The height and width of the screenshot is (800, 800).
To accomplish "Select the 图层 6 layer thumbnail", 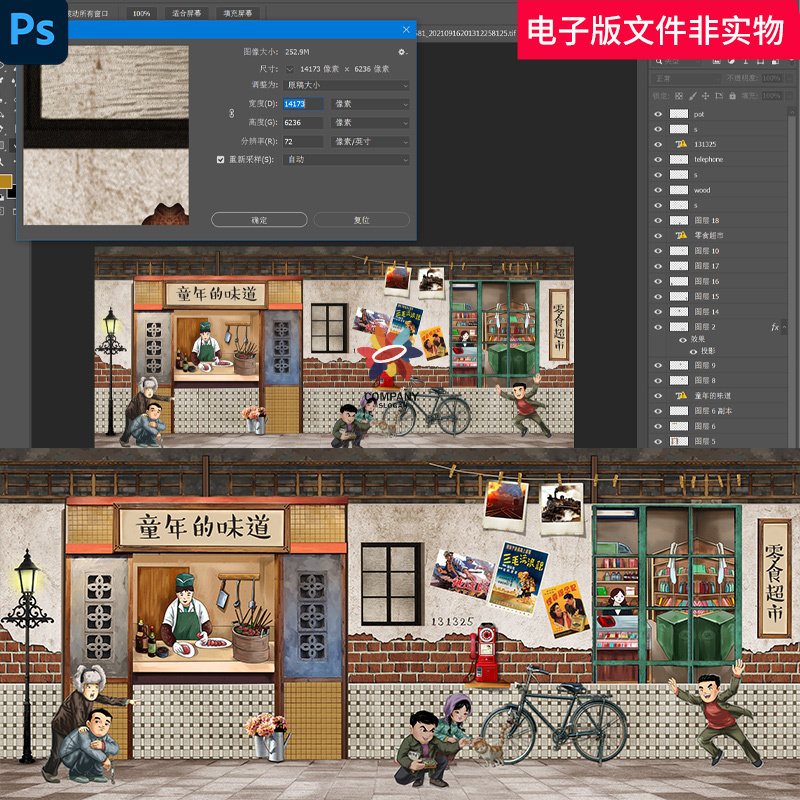I will point(679,426).
